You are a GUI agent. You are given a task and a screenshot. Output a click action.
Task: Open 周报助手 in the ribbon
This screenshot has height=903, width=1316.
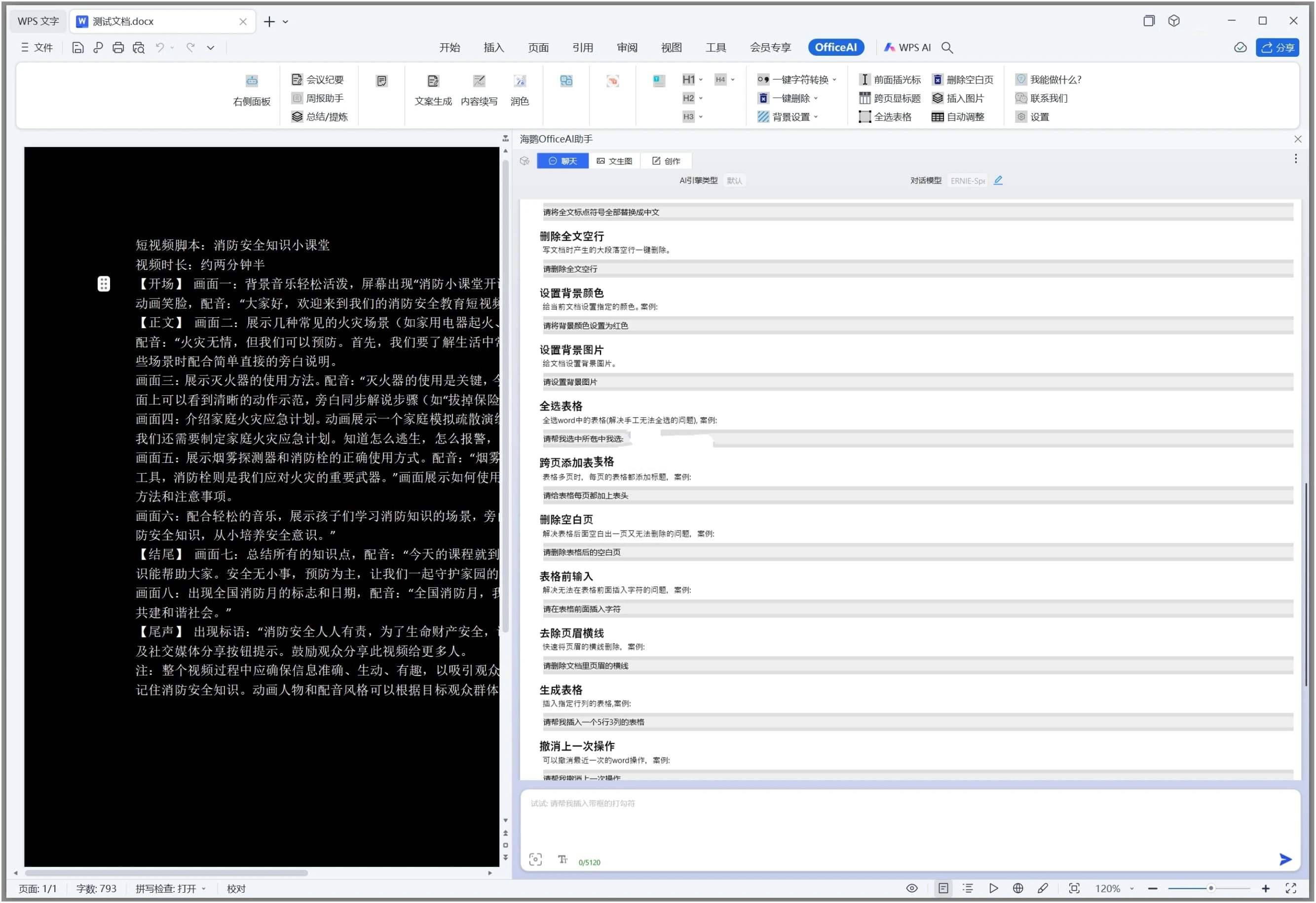[x=317, y=98]
